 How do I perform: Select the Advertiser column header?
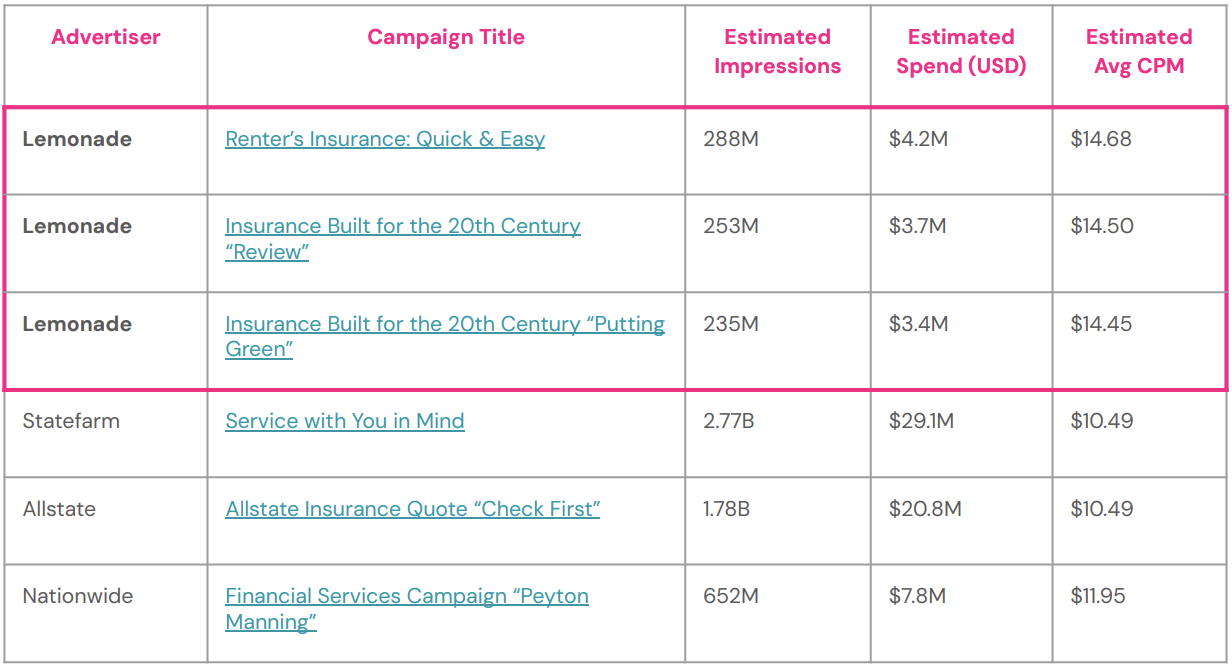[x=106, y=37]
